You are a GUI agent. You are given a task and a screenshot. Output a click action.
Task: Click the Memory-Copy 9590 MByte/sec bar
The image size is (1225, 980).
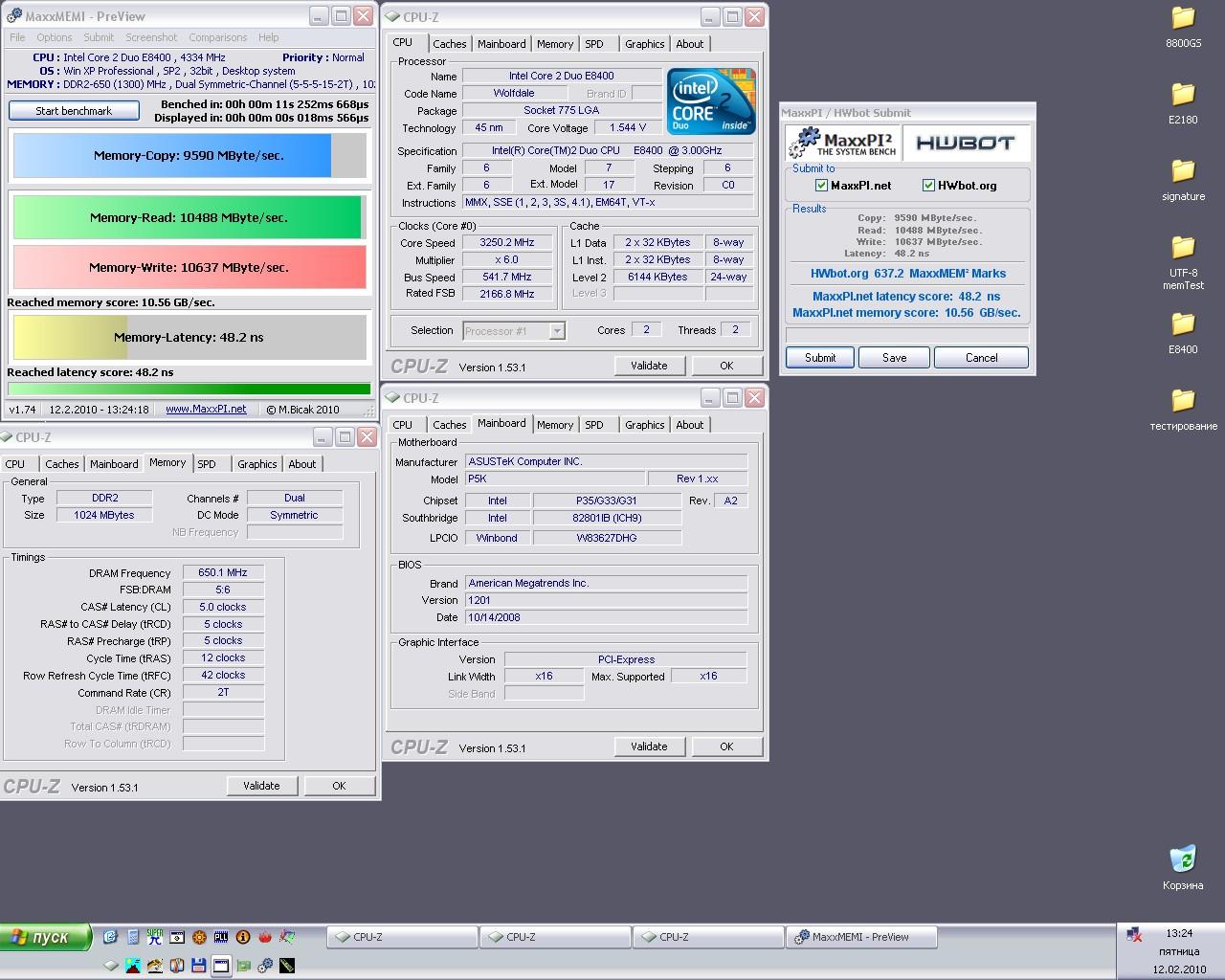(x=189, y=155)
